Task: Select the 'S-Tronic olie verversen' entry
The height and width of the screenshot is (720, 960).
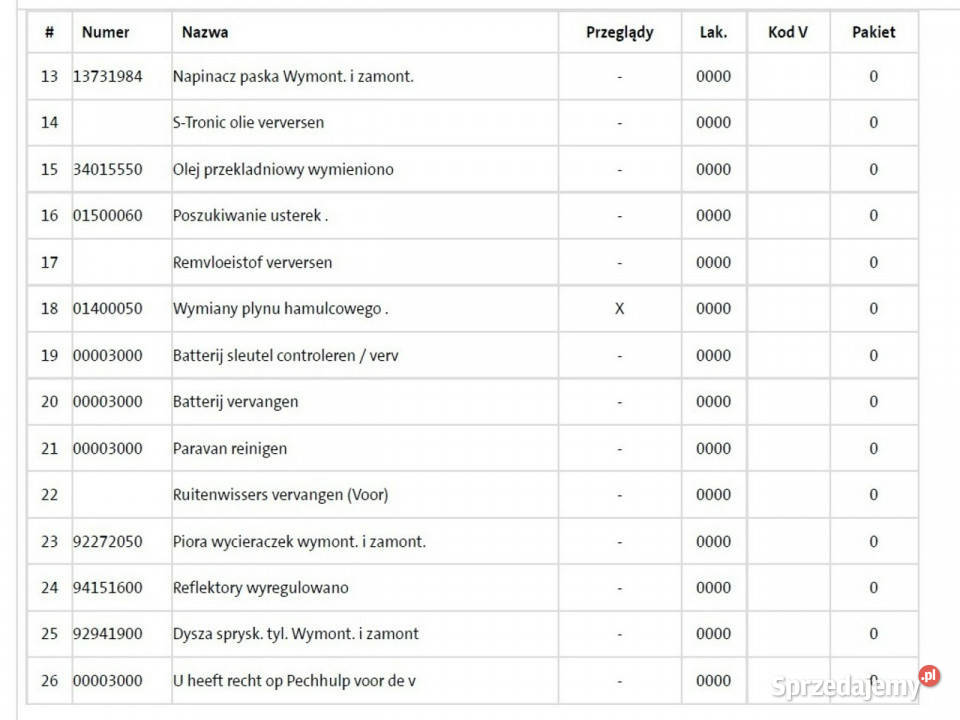Action: (x=248, y=122)
